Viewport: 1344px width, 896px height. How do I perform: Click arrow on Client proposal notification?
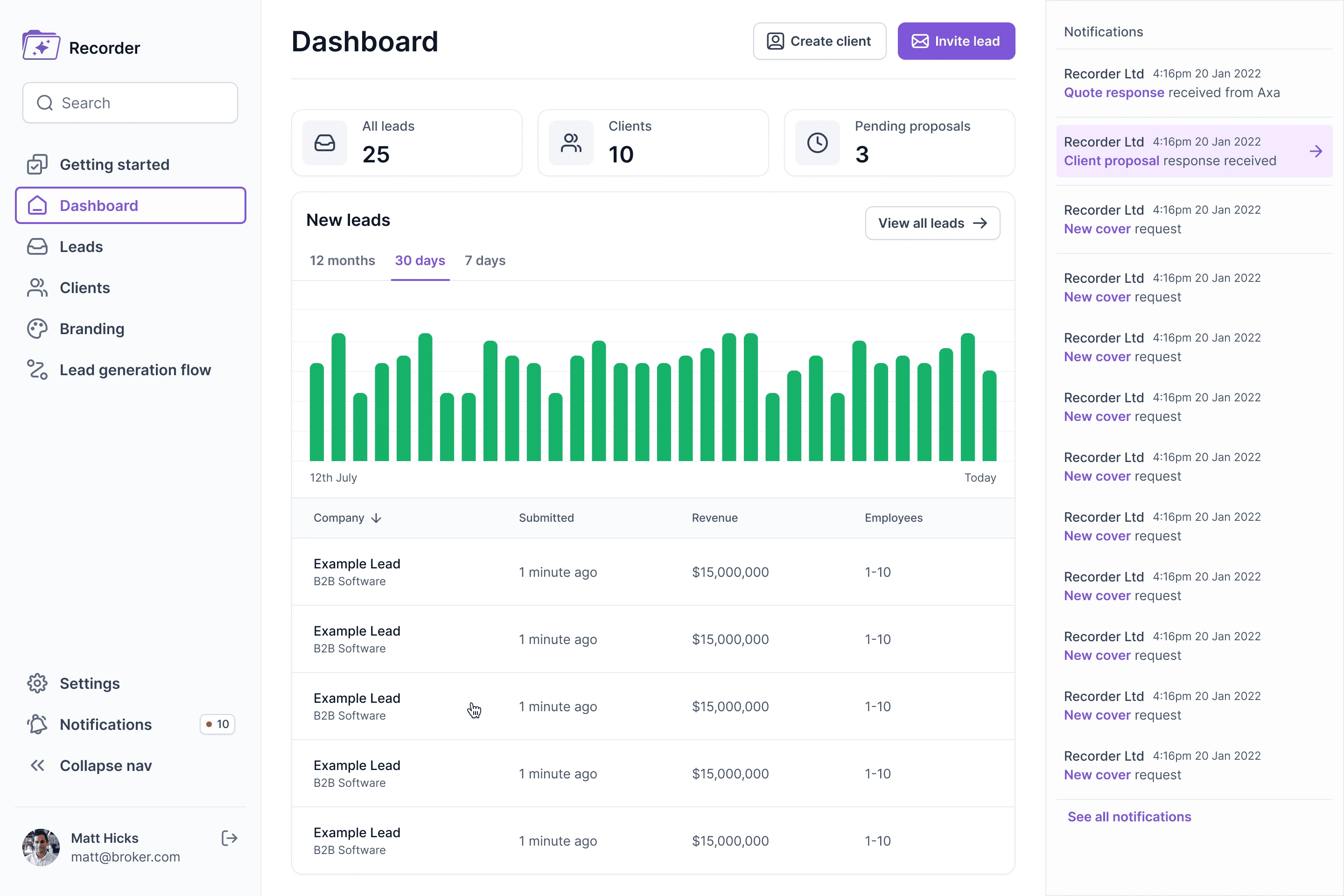1316,151
